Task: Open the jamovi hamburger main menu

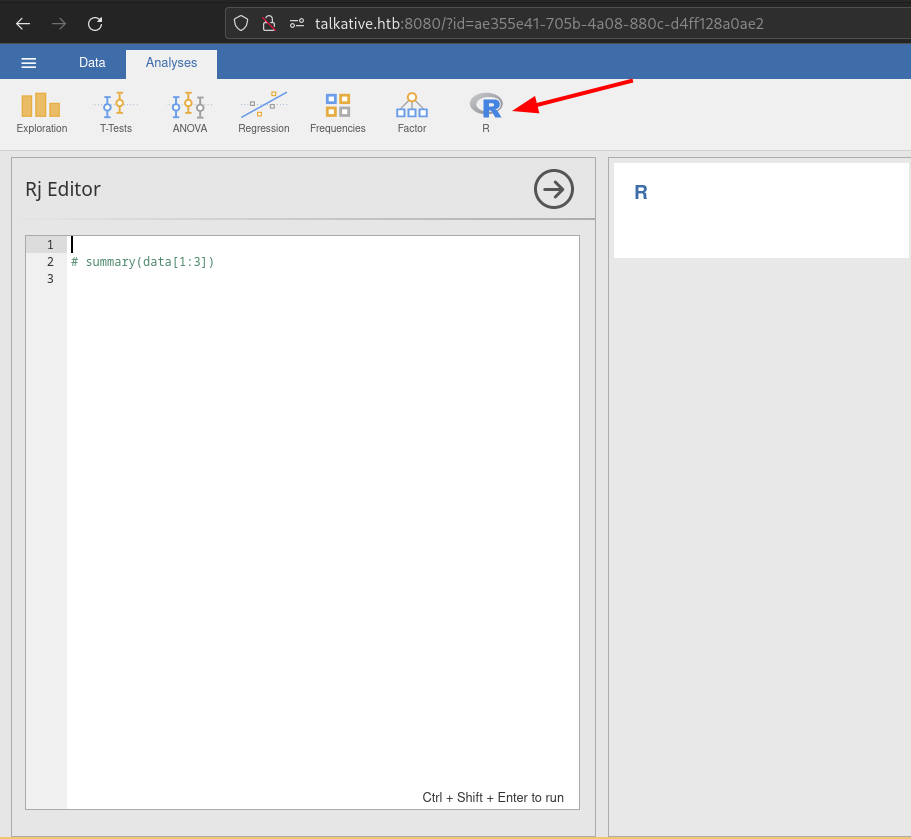Action: click(x=29, y=63)
